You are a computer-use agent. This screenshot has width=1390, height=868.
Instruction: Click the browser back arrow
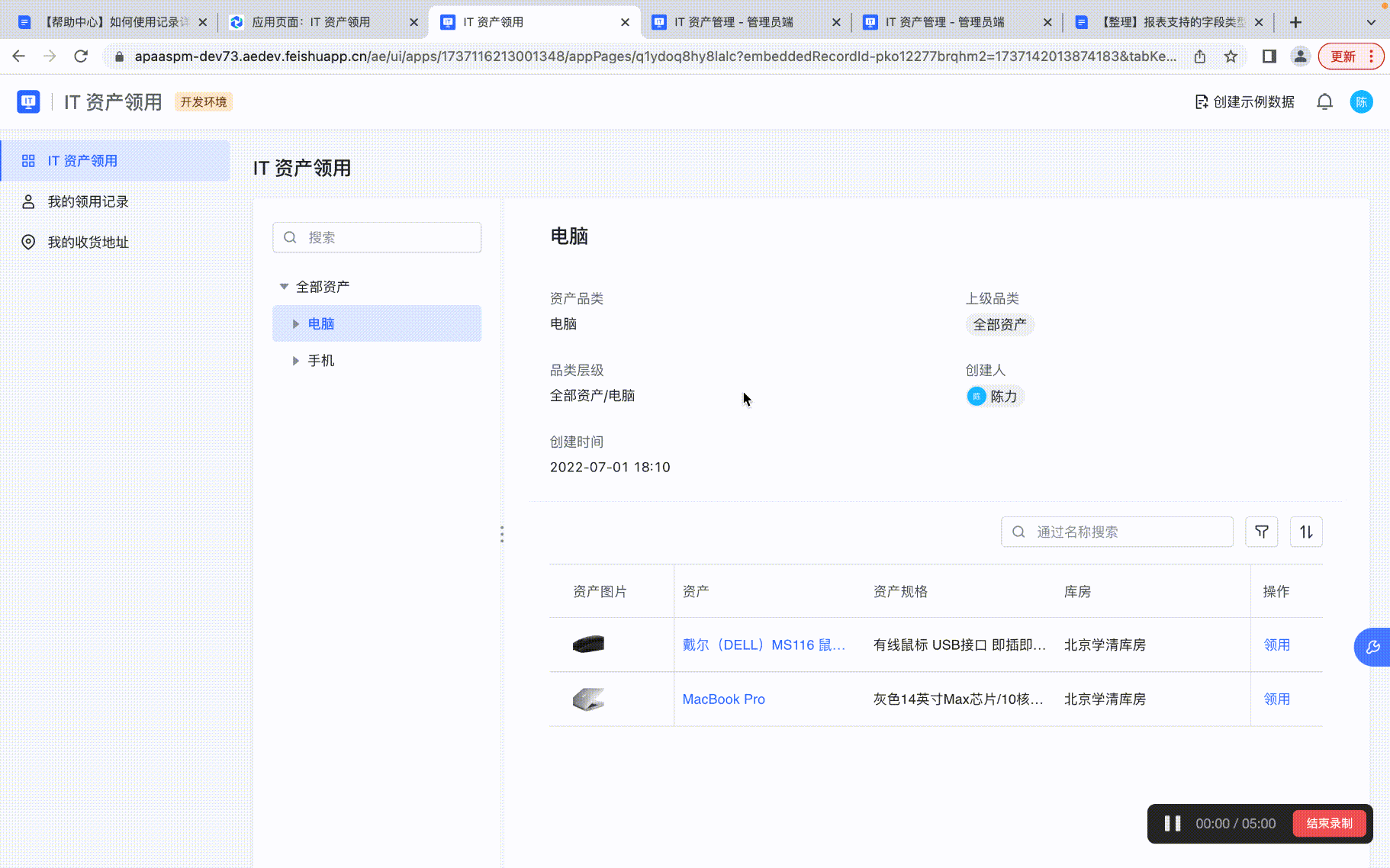(x=19, y=56)
